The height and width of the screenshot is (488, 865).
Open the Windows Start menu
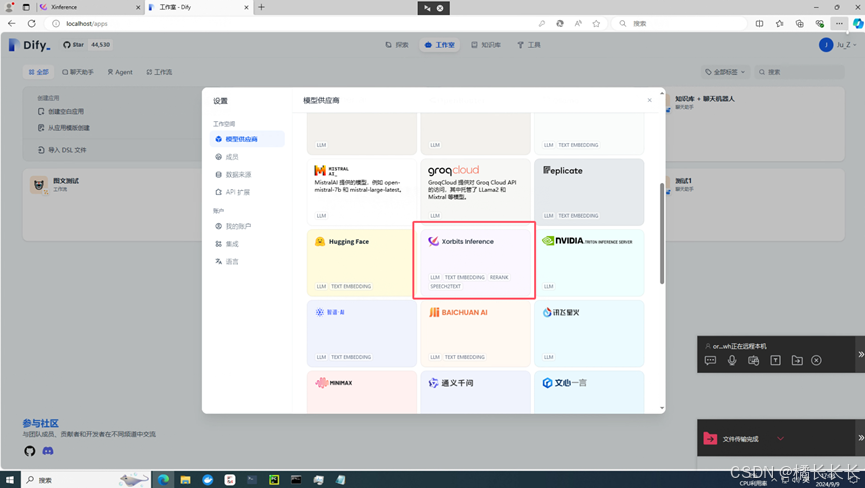pos(9,480)
